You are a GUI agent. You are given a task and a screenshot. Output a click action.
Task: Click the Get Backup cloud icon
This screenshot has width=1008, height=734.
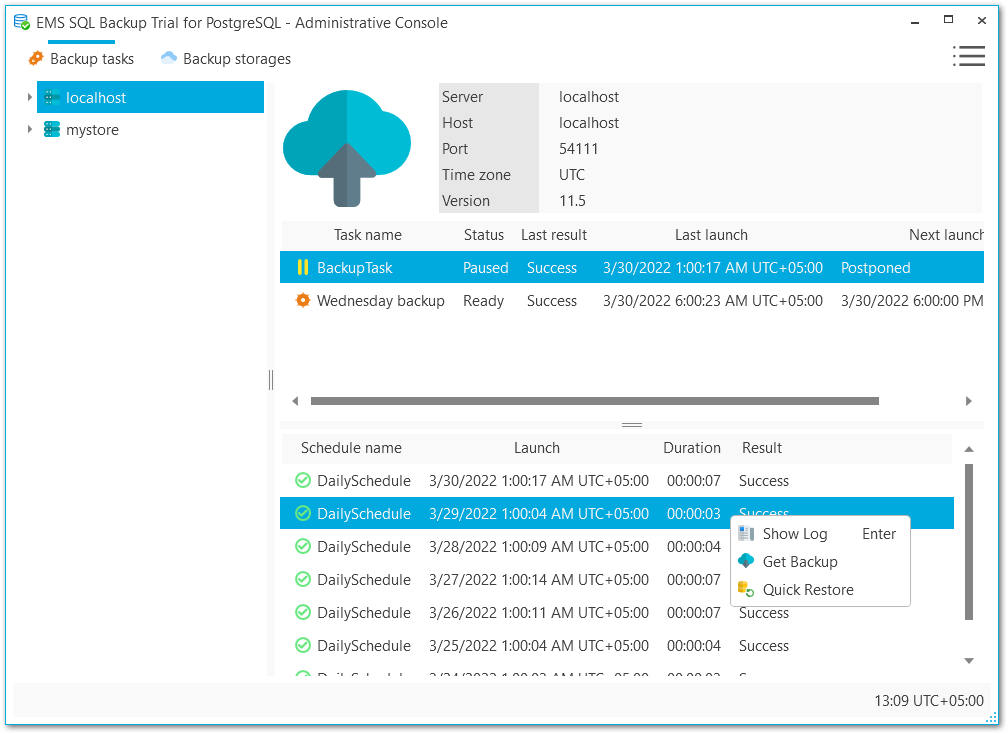(x=746, y=561)
